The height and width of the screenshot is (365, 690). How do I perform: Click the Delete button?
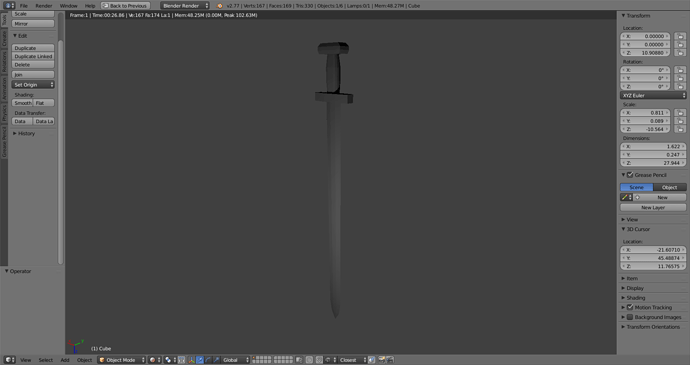pos(33,65)
